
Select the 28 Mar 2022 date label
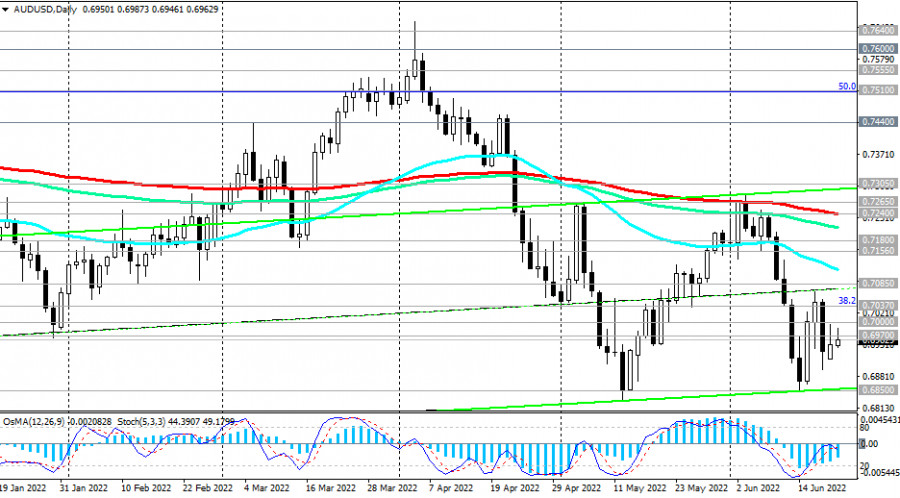392,488
